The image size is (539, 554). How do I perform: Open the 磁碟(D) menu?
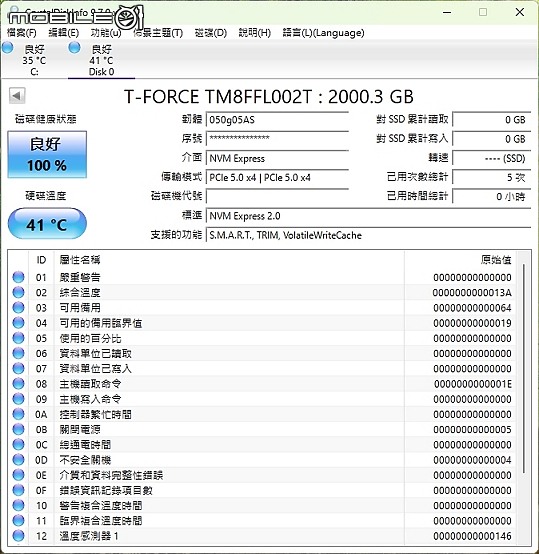coord(211,33)
